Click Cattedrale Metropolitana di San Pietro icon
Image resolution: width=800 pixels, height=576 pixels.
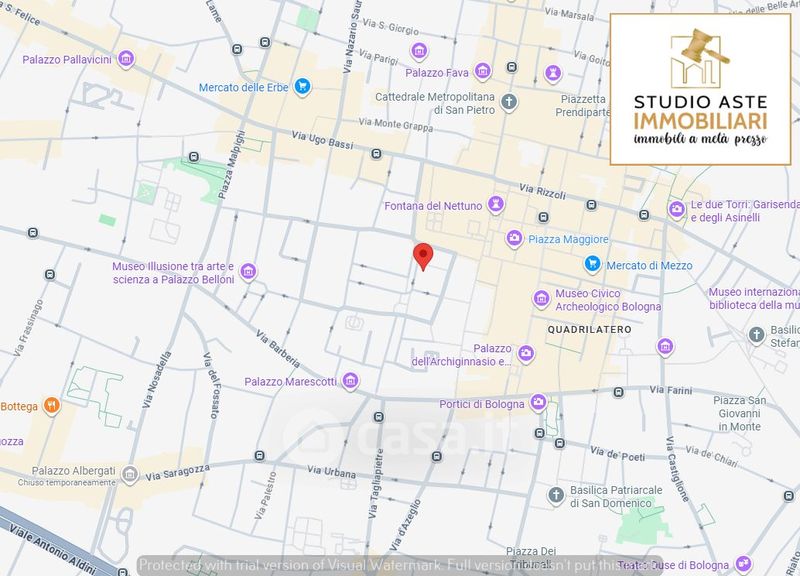pyautogui.click(x=509, y=101)
